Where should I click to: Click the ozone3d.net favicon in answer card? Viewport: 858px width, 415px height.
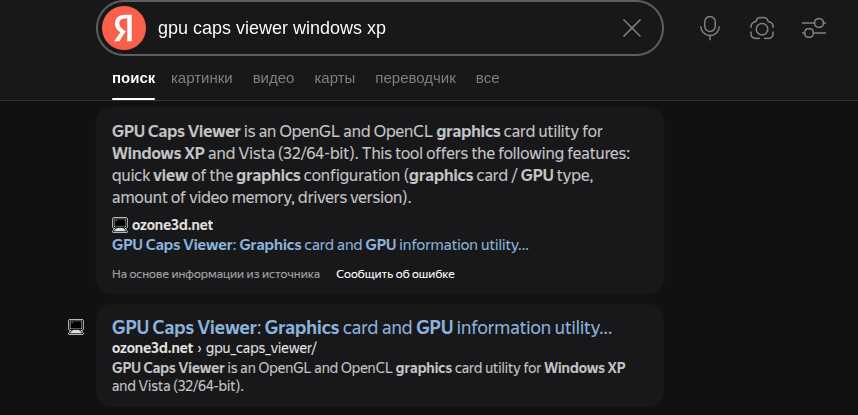click(120, 225)
